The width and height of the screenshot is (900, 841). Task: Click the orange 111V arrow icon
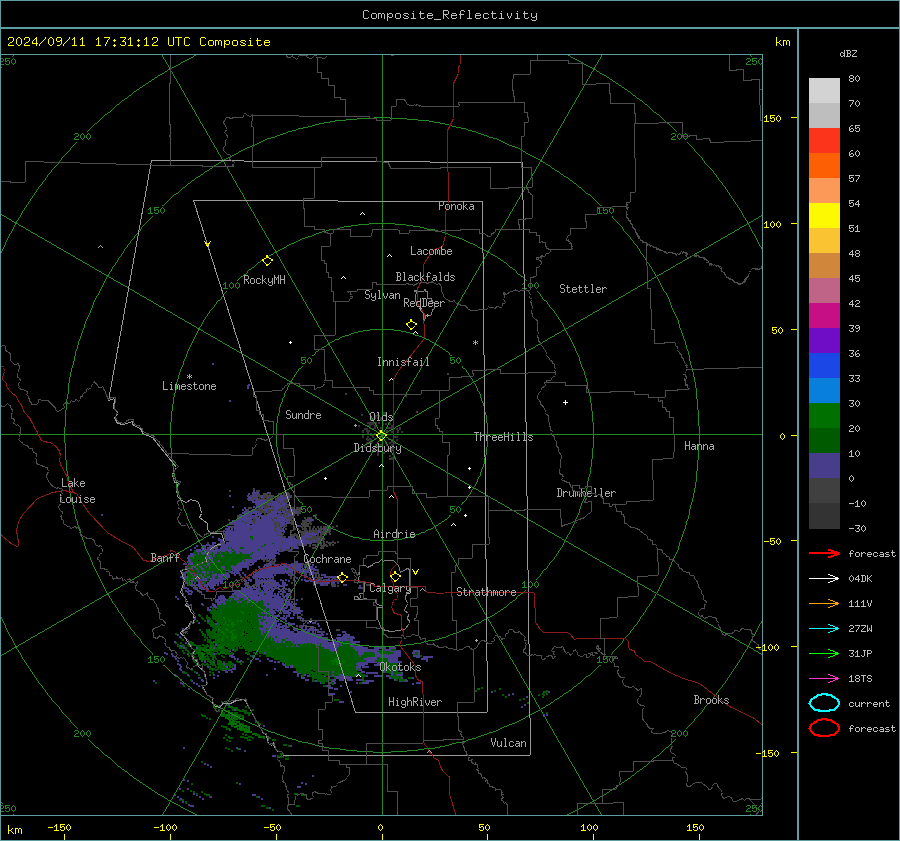824,603
